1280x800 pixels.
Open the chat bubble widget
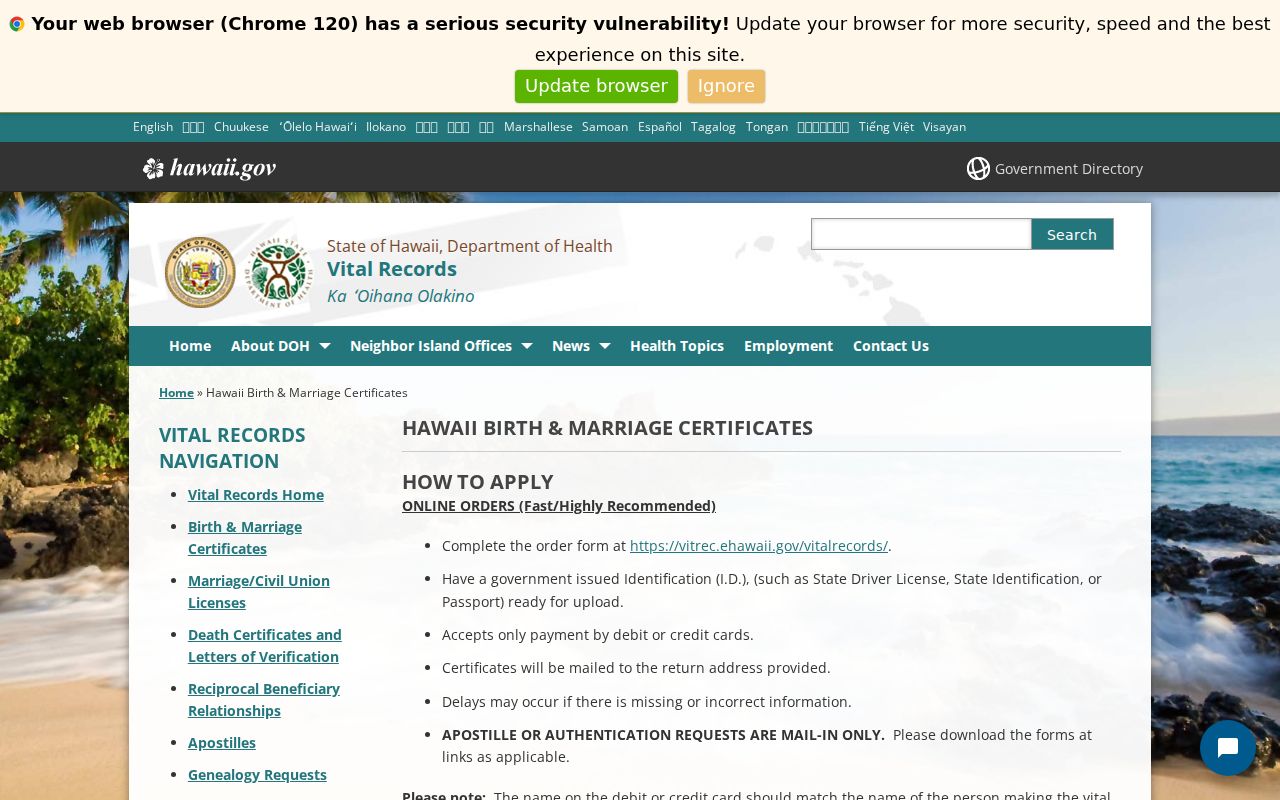pyautogui.click(x=1228, y=748)
